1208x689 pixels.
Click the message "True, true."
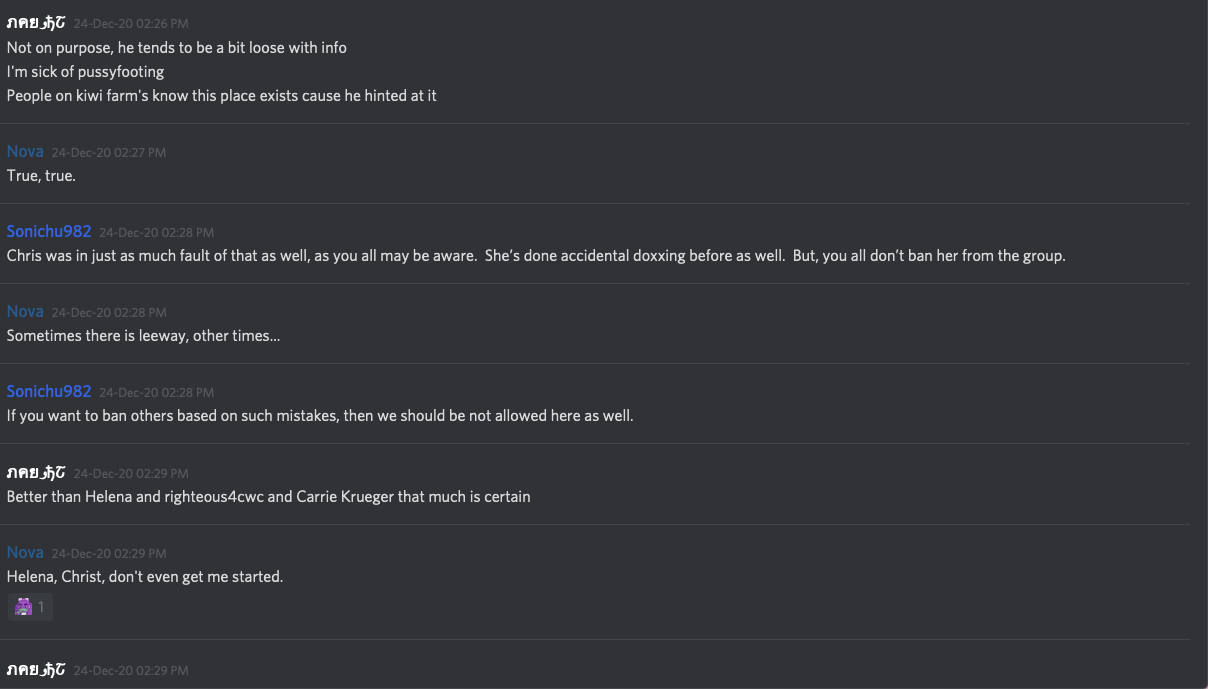(41, 176)
